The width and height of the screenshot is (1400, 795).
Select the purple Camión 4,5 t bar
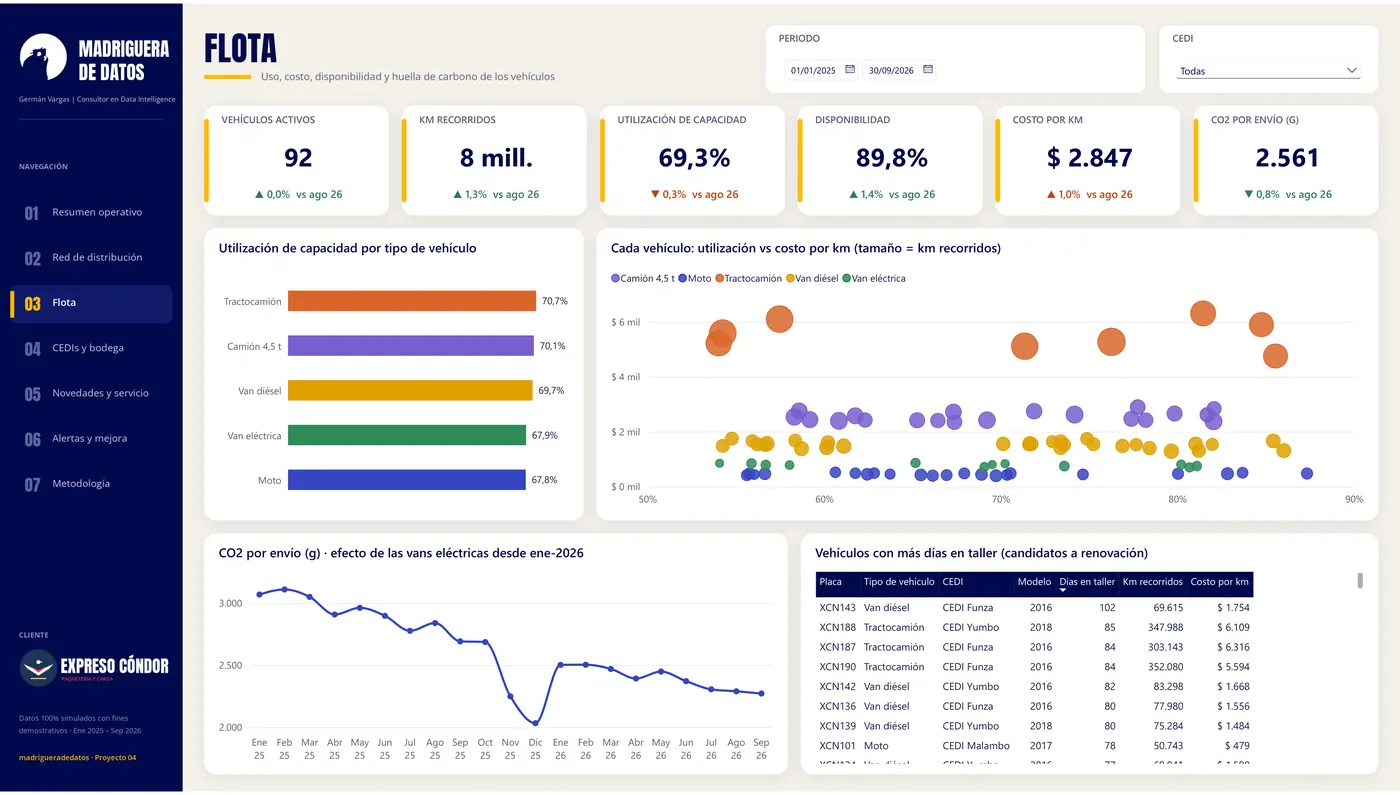[411, 346]
